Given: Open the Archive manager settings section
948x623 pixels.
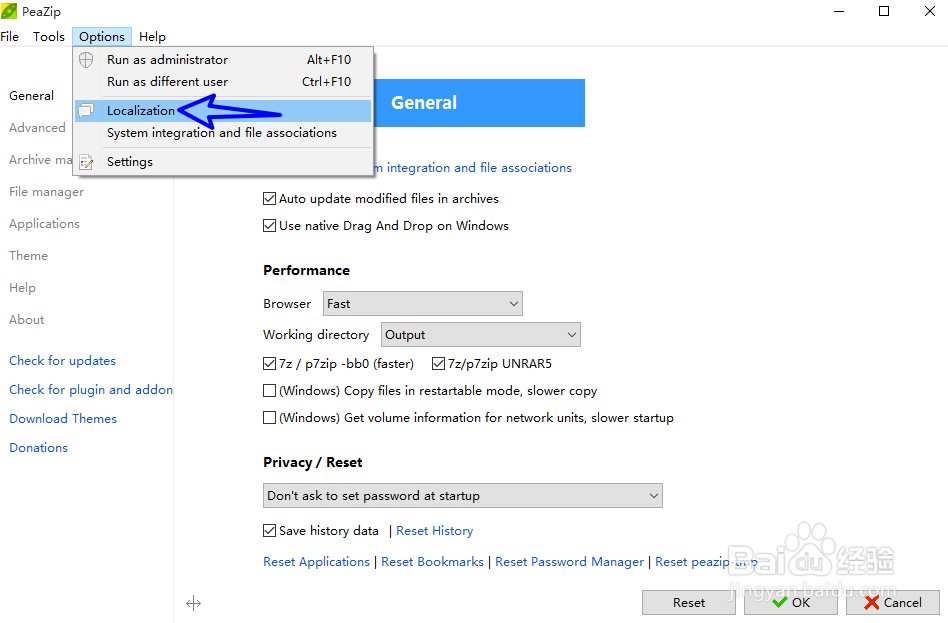Looking at the screenshot, I should pyautogui.click(x=41, y=160).
